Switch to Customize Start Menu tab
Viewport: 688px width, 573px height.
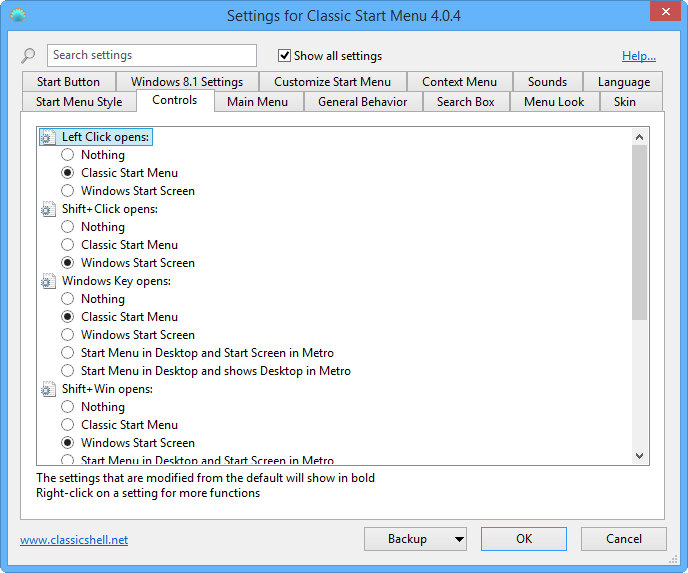(333, 82)
